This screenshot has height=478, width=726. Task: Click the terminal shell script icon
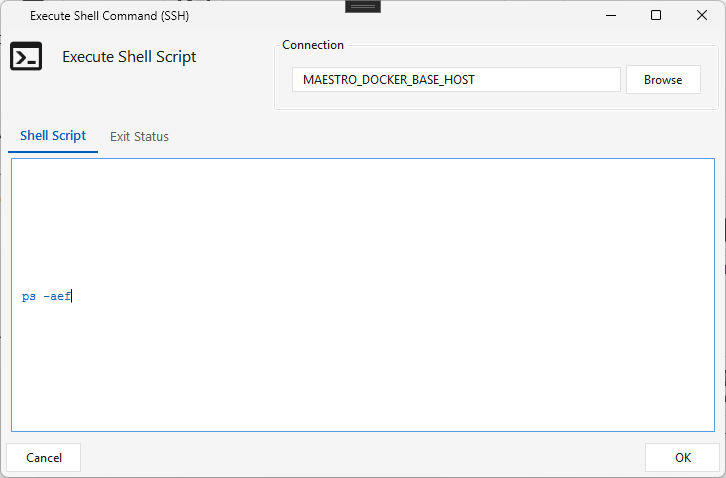pos(26,56)
